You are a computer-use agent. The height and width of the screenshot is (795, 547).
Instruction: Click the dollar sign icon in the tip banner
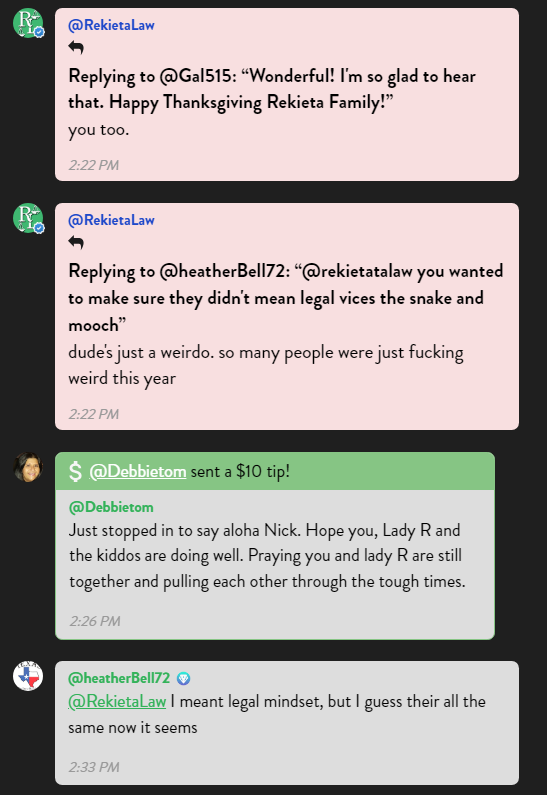[x=75, y=472]
